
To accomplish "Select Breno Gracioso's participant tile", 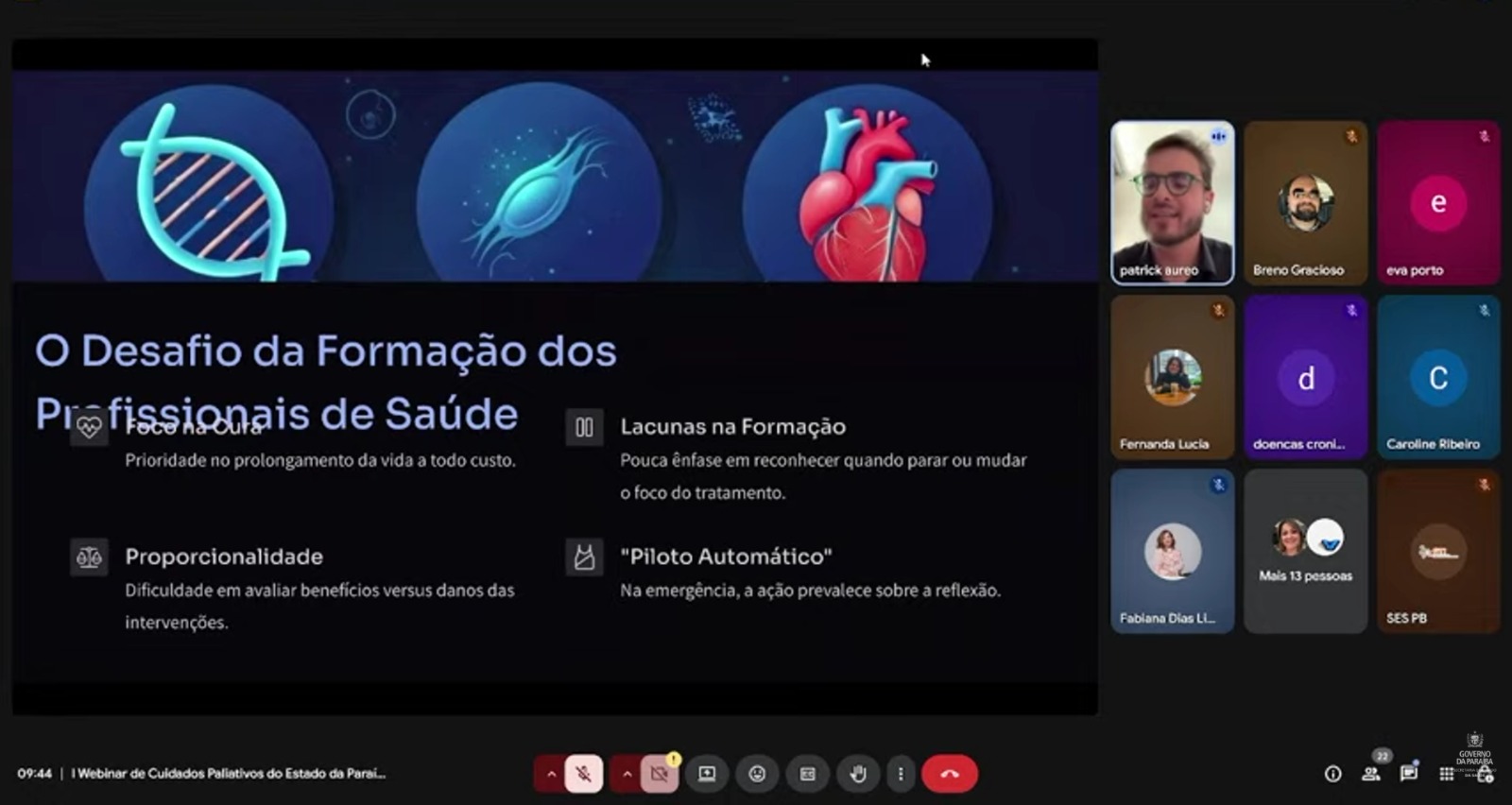I will point(1305,202).
